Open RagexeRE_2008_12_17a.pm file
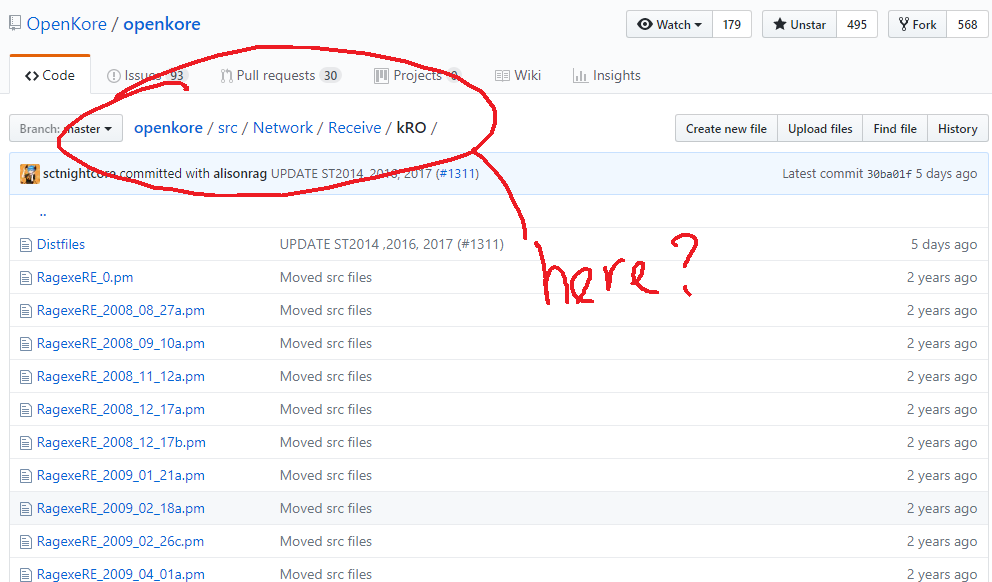Image resolution: width=992 pixels, height=582 pixels. (121, 409)
